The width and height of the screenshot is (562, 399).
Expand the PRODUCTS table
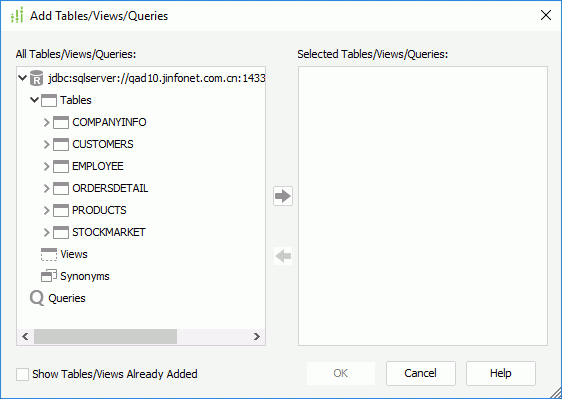tap(46, 210)
